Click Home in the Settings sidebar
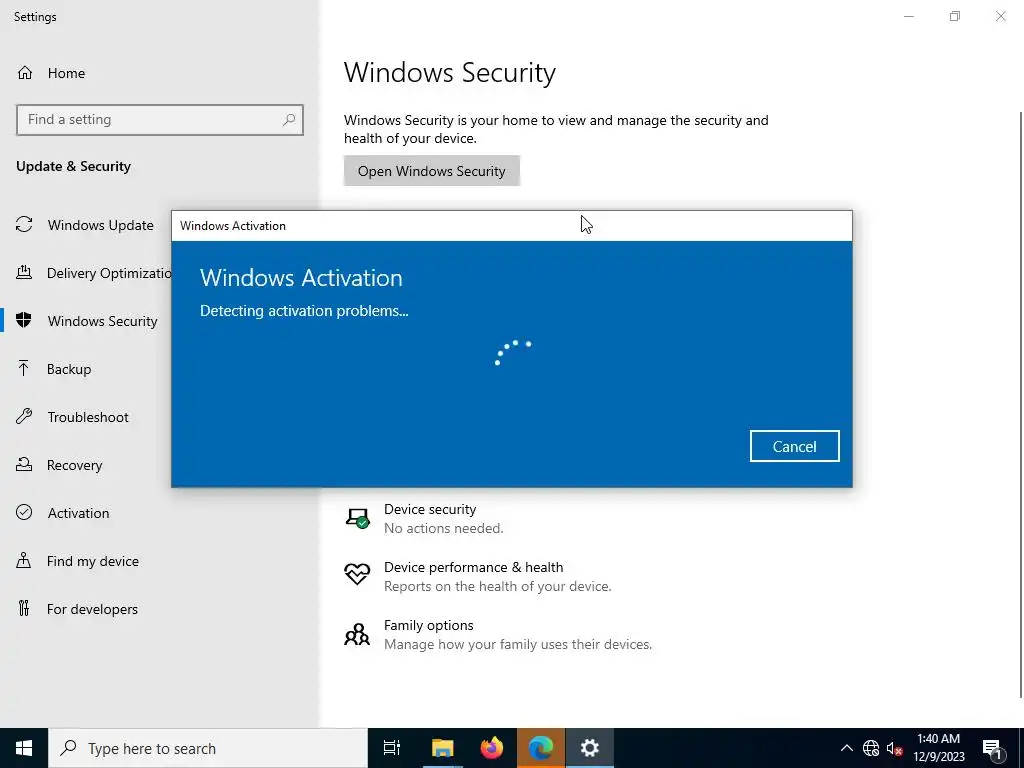The image size is (1024, 768). tap(66, 72)
